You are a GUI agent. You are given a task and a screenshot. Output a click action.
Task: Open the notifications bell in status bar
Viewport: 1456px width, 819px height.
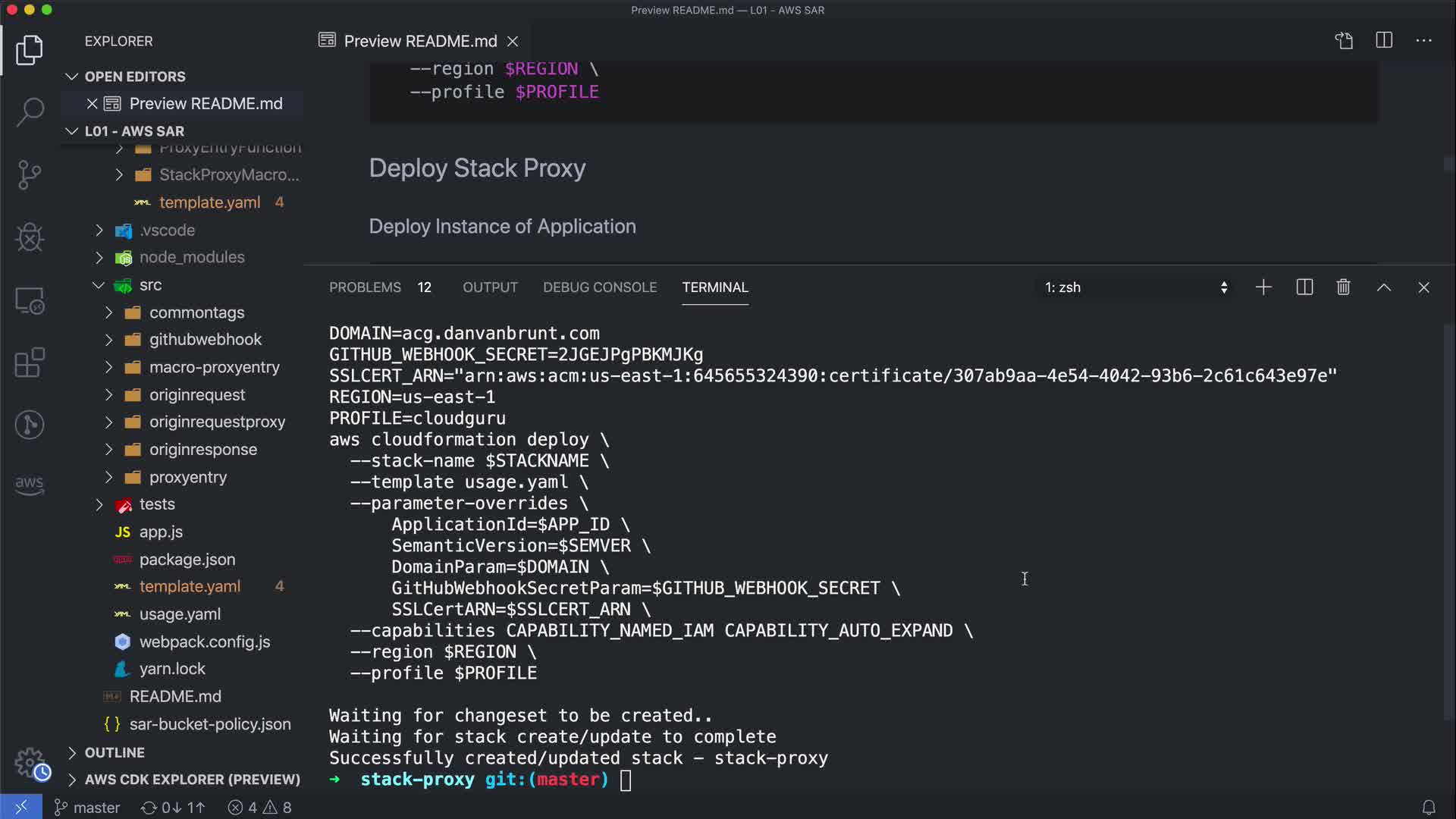coord(1428,808)
